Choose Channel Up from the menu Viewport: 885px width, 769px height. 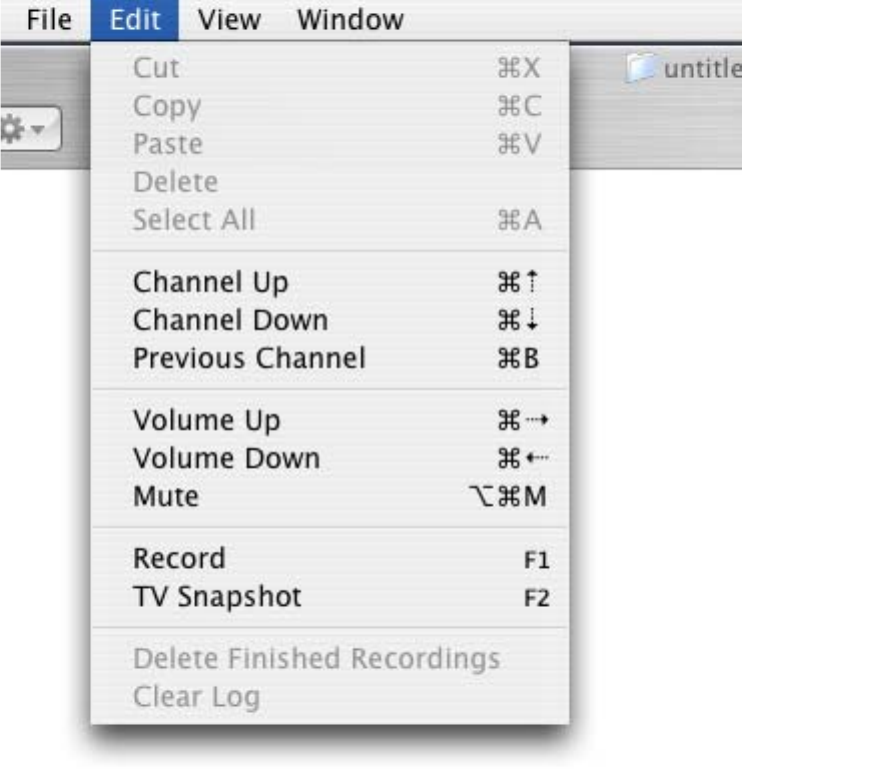click(x=210, y=283)
